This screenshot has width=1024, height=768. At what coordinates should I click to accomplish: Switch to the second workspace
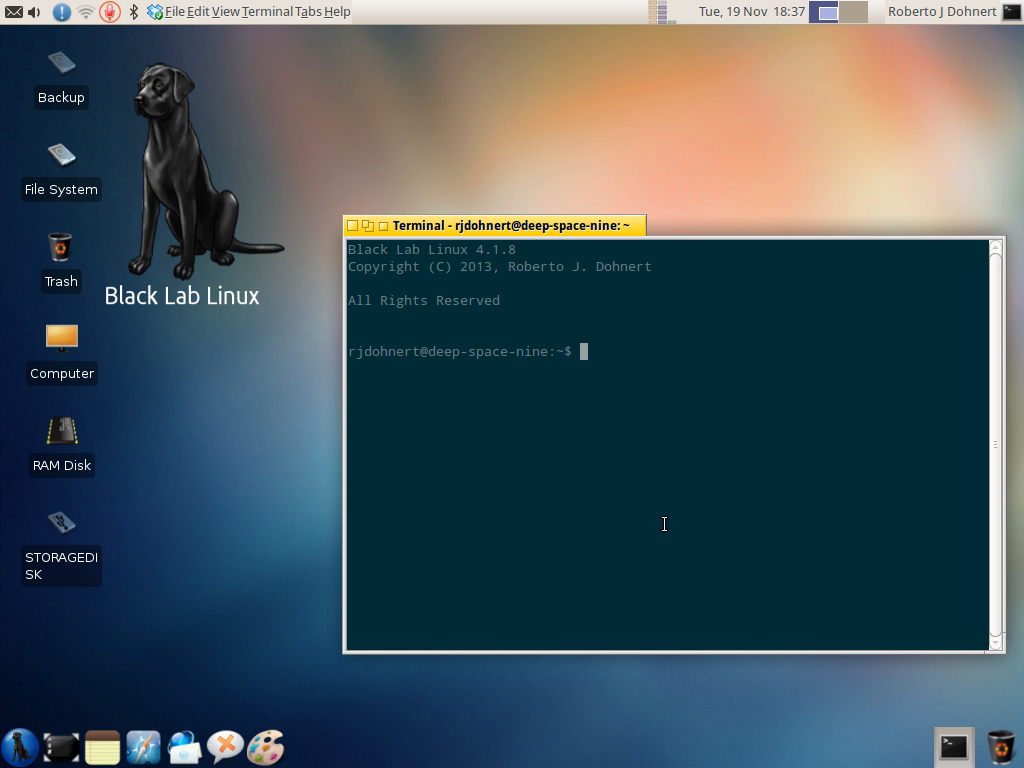(853, 12)
